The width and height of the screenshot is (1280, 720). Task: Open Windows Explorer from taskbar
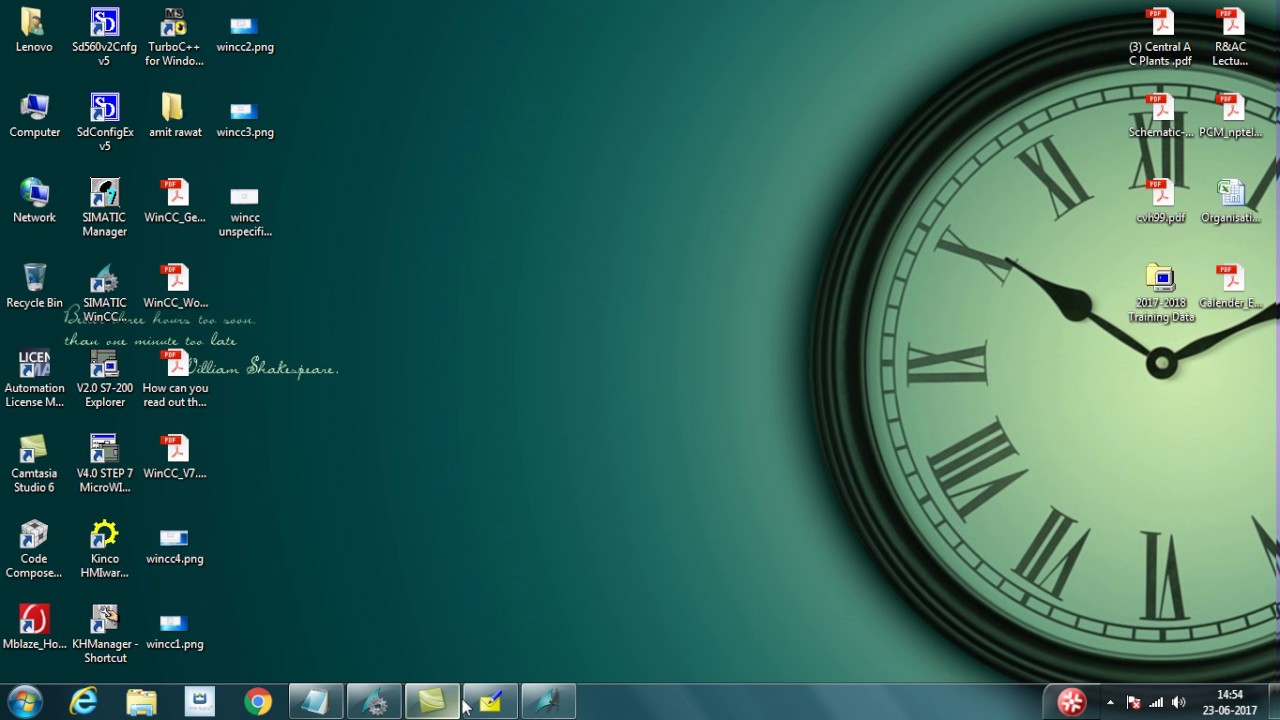tap(141, 702)
